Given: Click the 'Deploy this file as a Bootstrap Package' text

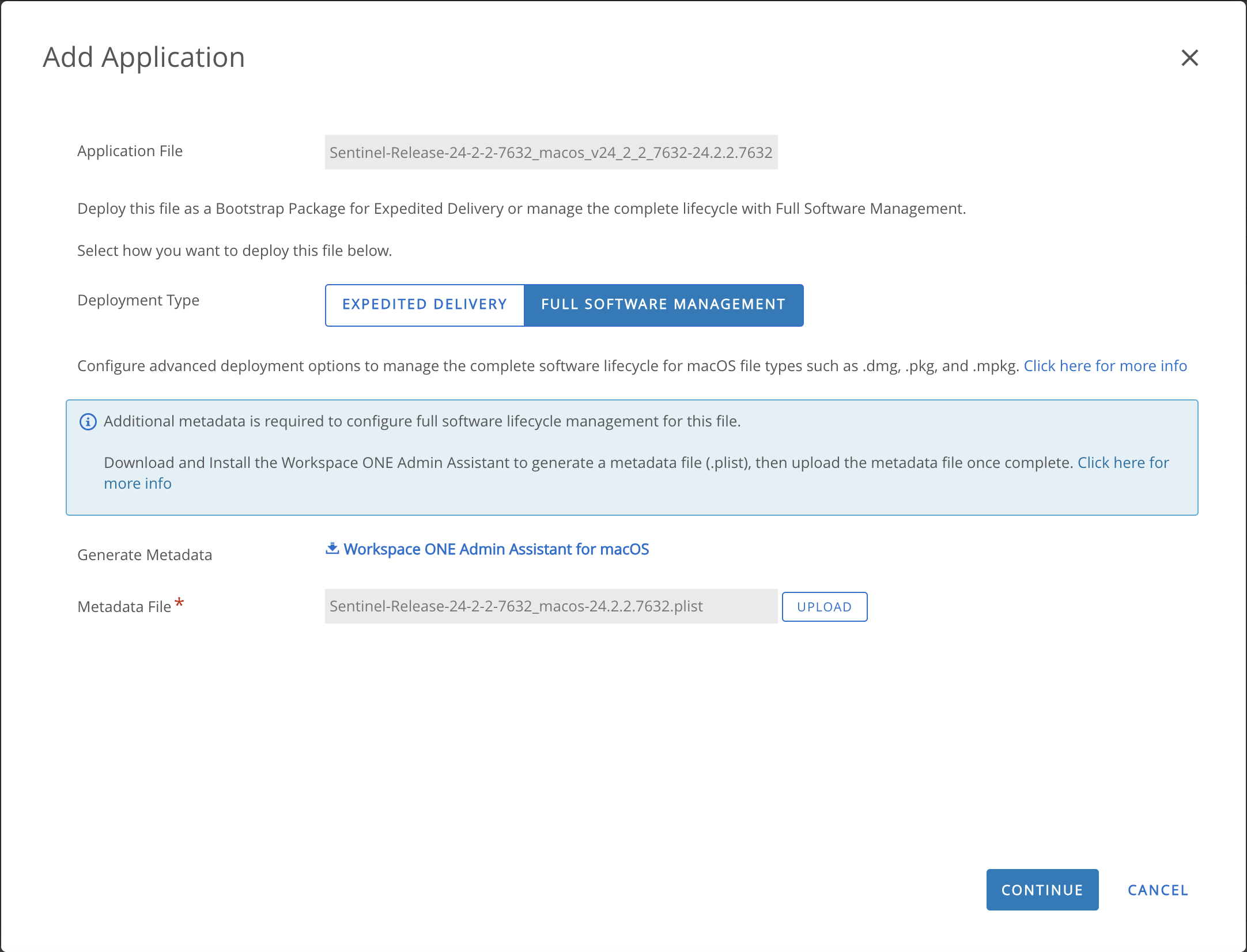Looking at the screenshot, I should point(522,209).
